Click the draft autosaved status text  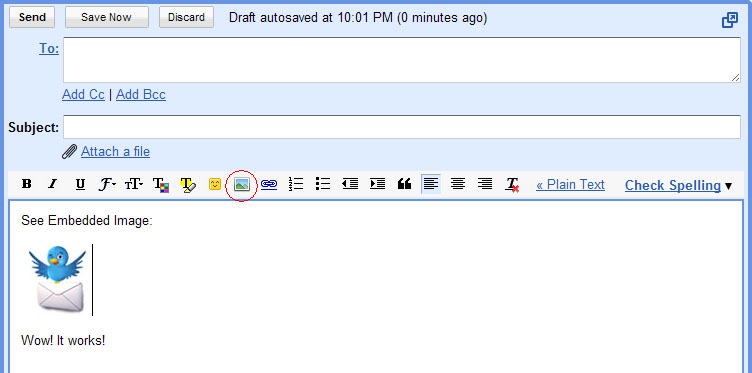click(358, 18)
